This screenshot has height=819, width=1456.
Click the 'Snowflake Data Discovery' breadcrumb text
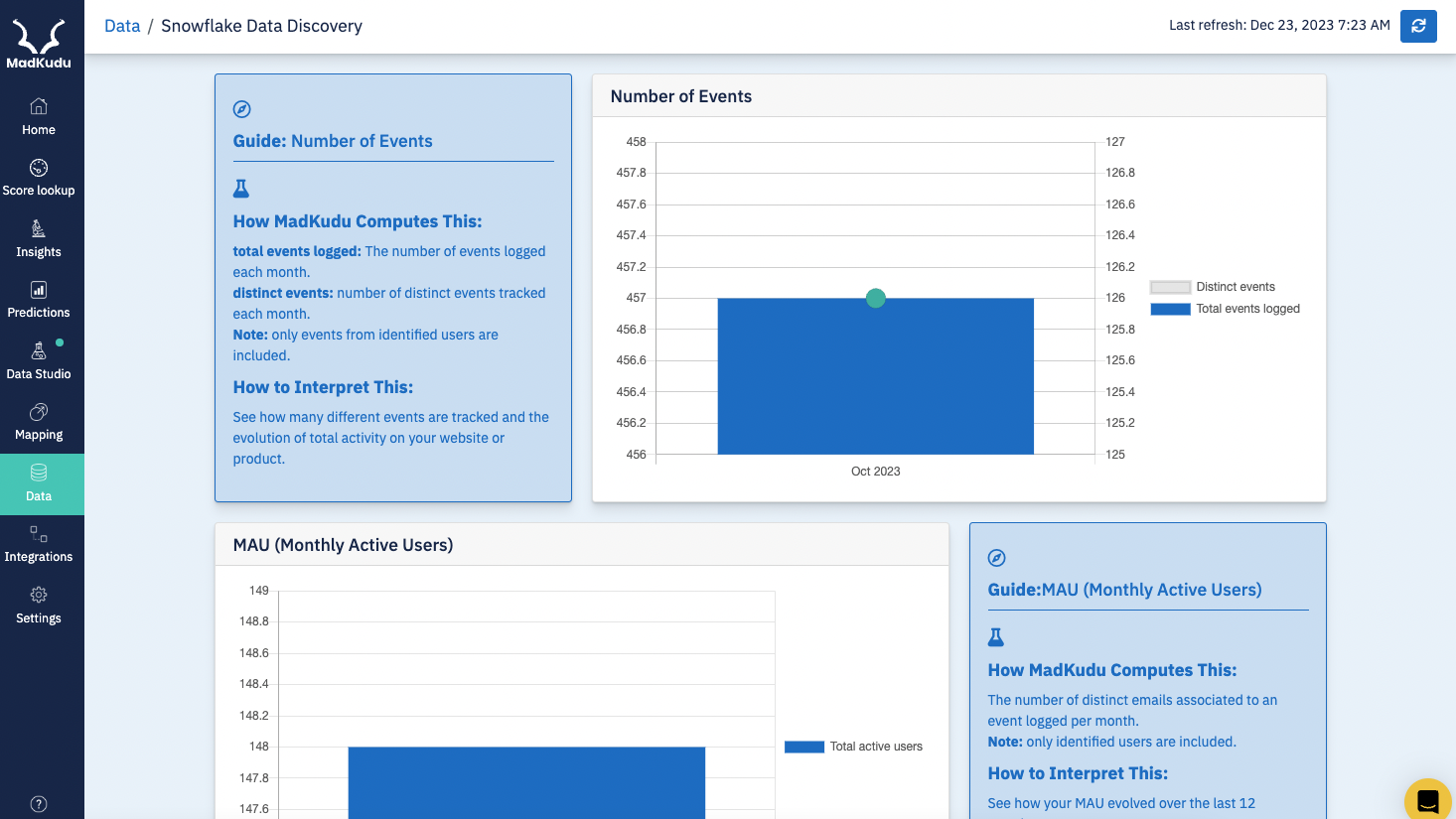[261, 26]
